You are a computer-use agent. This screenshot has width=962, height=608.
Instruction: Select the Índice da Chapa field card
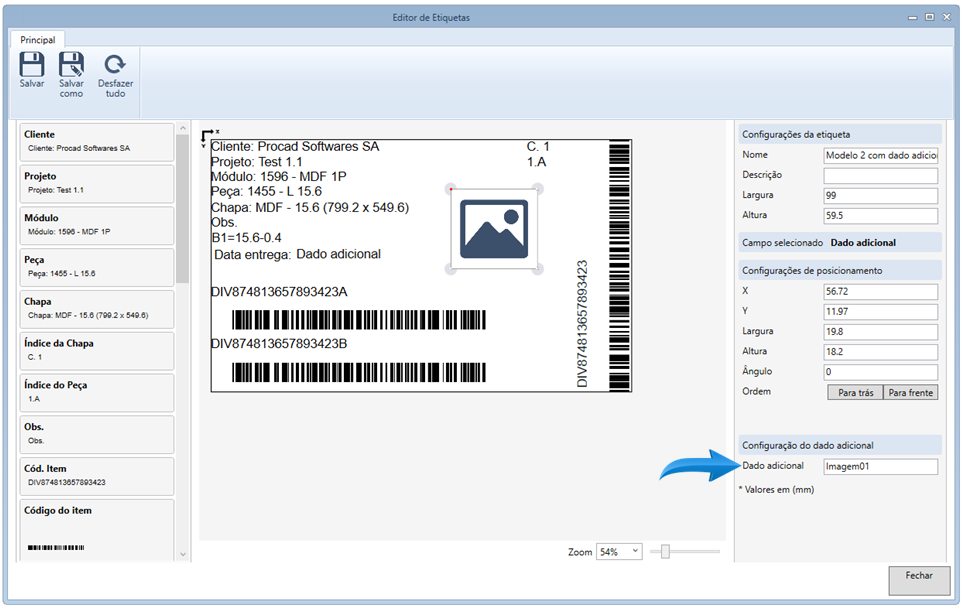coord(97,351)
